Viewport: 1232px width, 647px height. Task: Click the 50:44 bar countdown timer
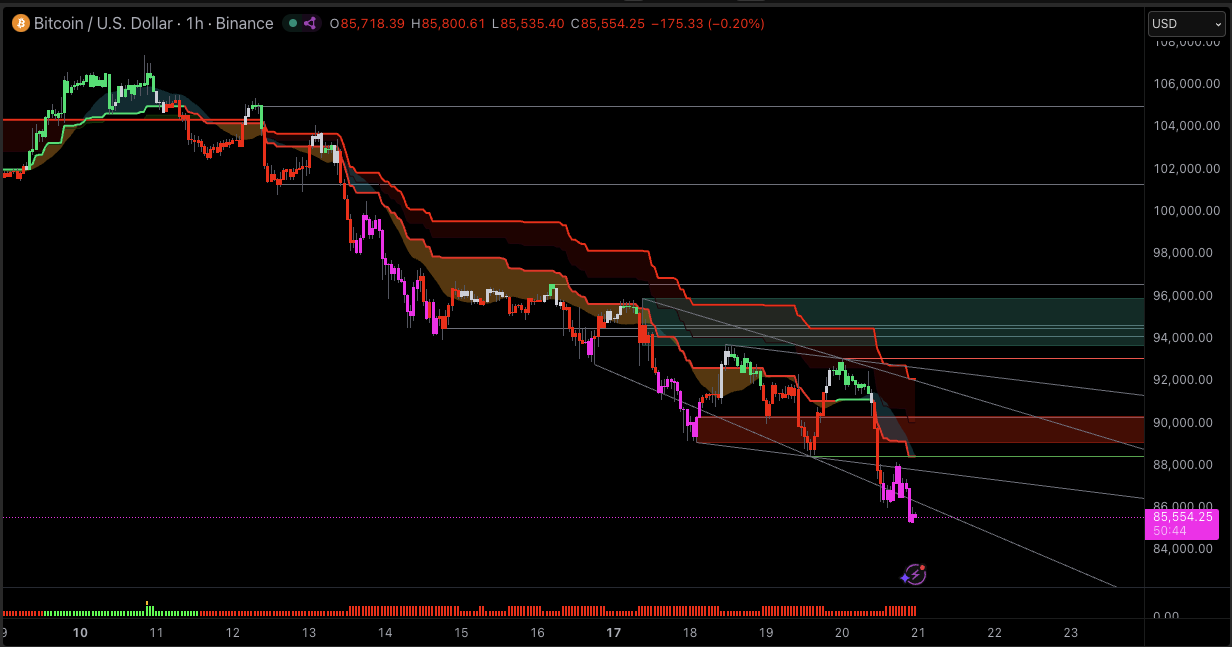tap(1168, 531)
